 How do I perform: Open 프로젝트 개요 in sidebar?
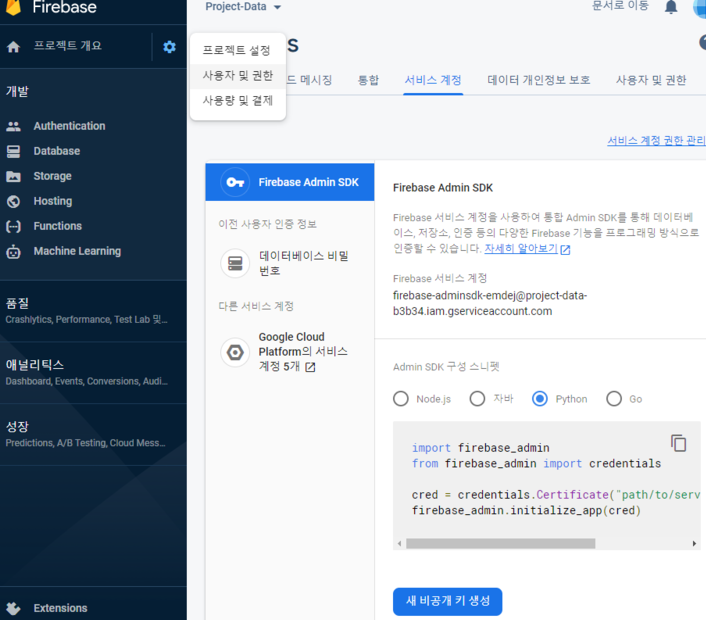(x=68, y=46)
